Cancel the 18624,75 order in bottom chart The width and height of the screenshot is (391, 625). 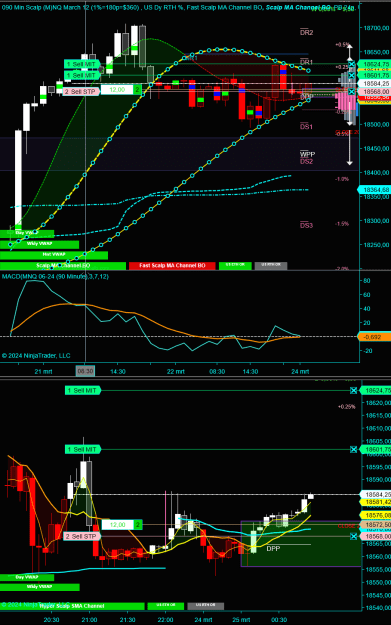click(x=354, y=391)
